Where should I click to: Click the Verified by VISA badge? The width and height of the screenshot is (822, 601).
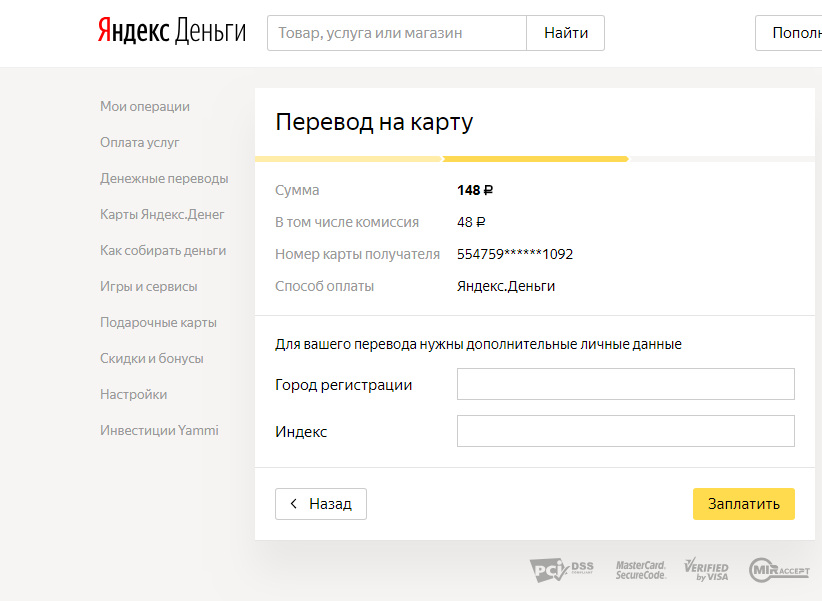click(706, 570)
